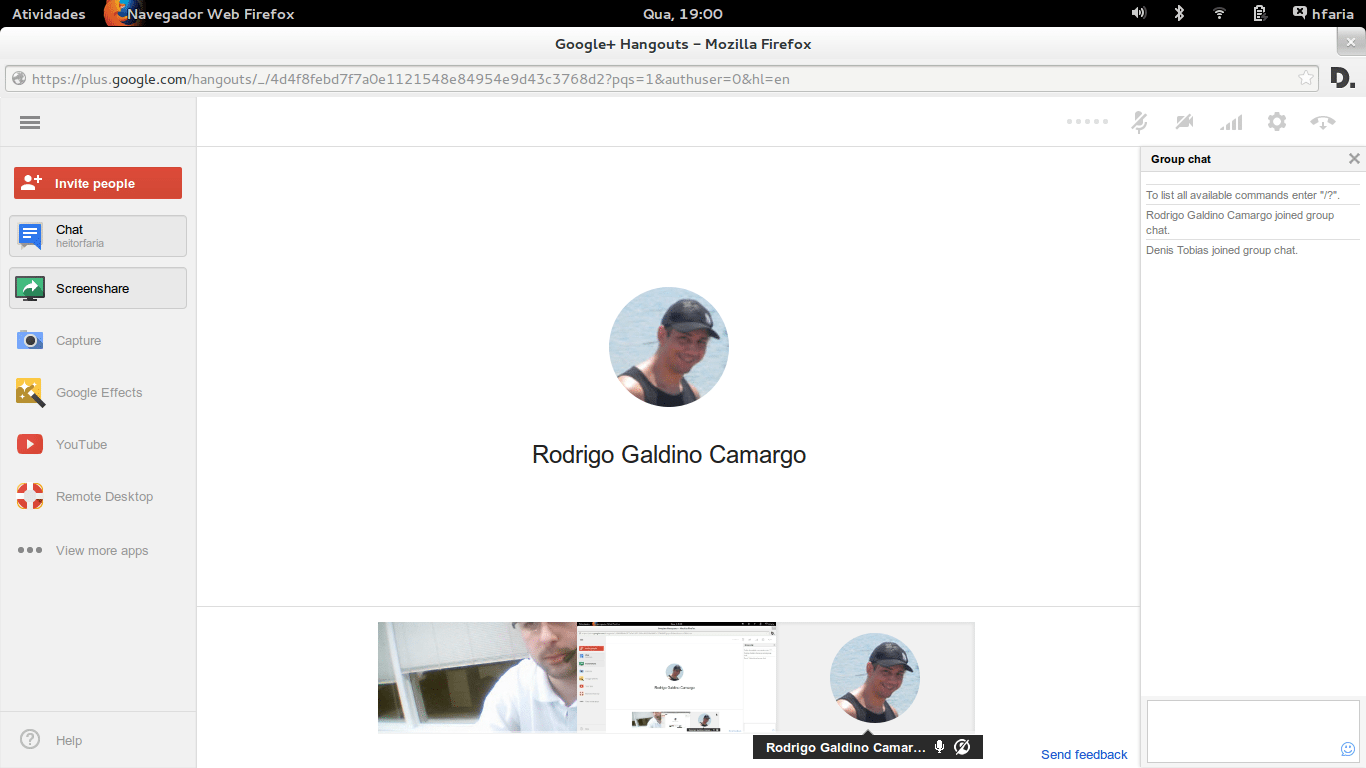Open the bandwidth signal bars control
The image size is (1366, 768).
coord(1231,122)
